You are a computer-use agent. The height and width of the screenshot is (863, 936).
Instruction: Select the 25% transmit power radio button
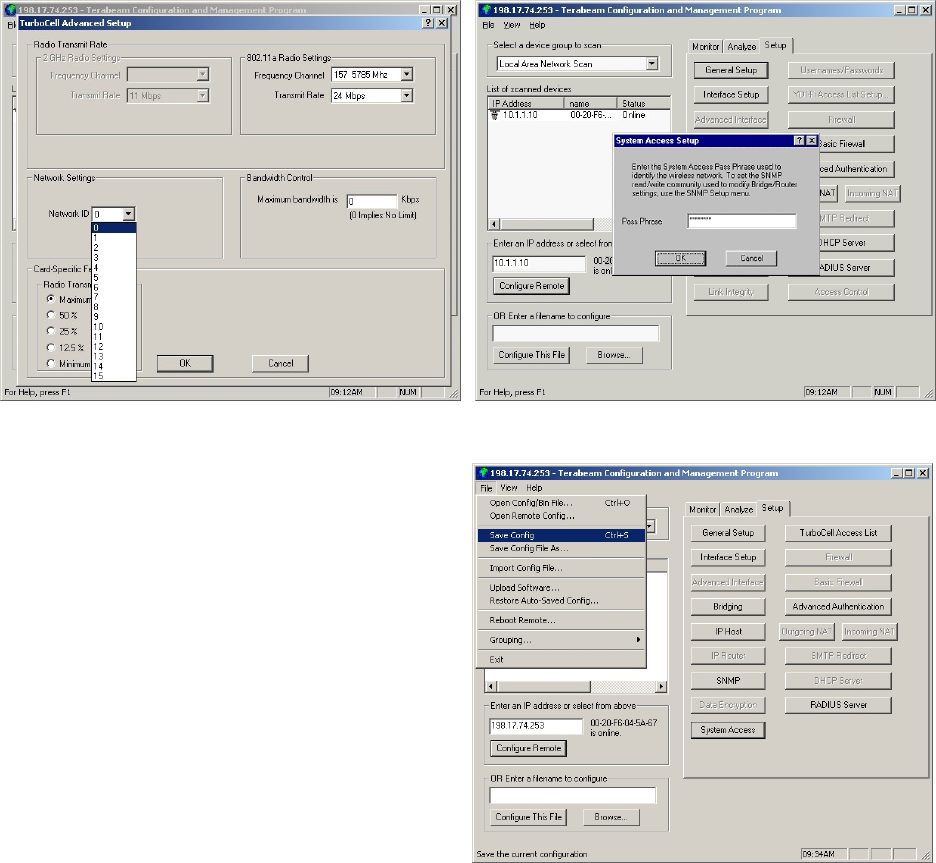(51, 331)
